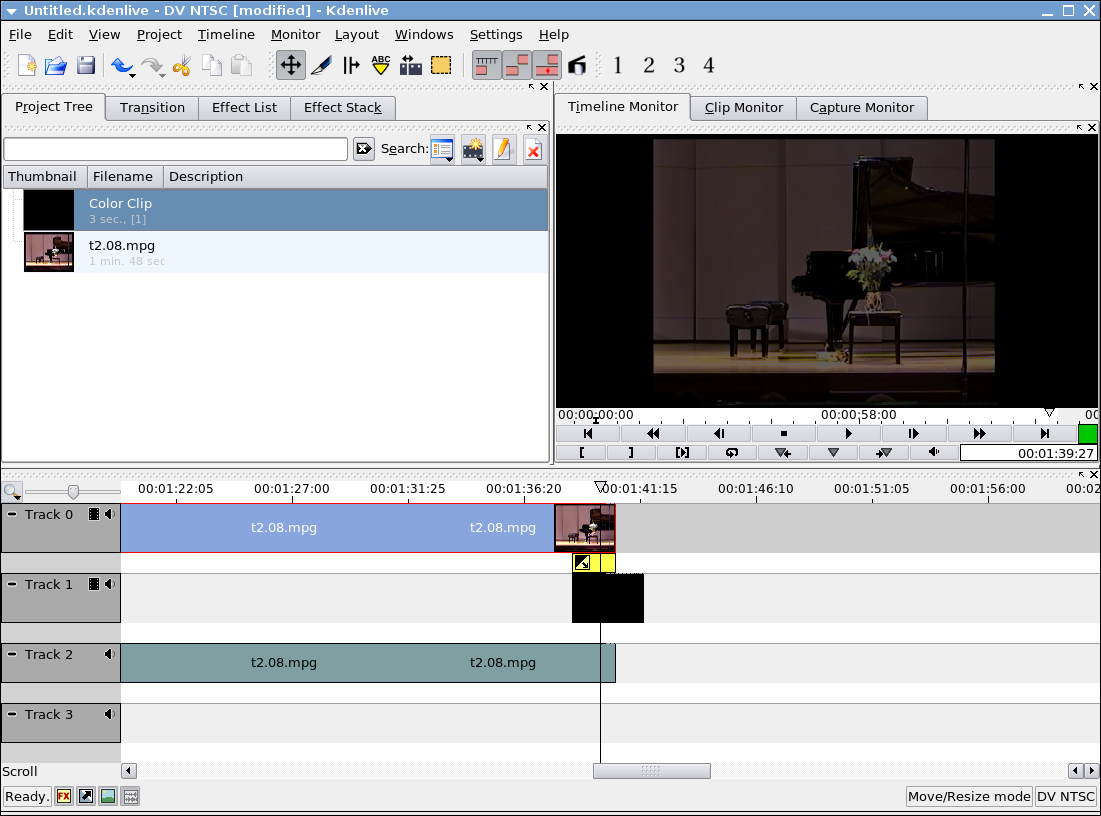Select the spacer tool in toolbar

pyautogui.click(x=351, y=66)
